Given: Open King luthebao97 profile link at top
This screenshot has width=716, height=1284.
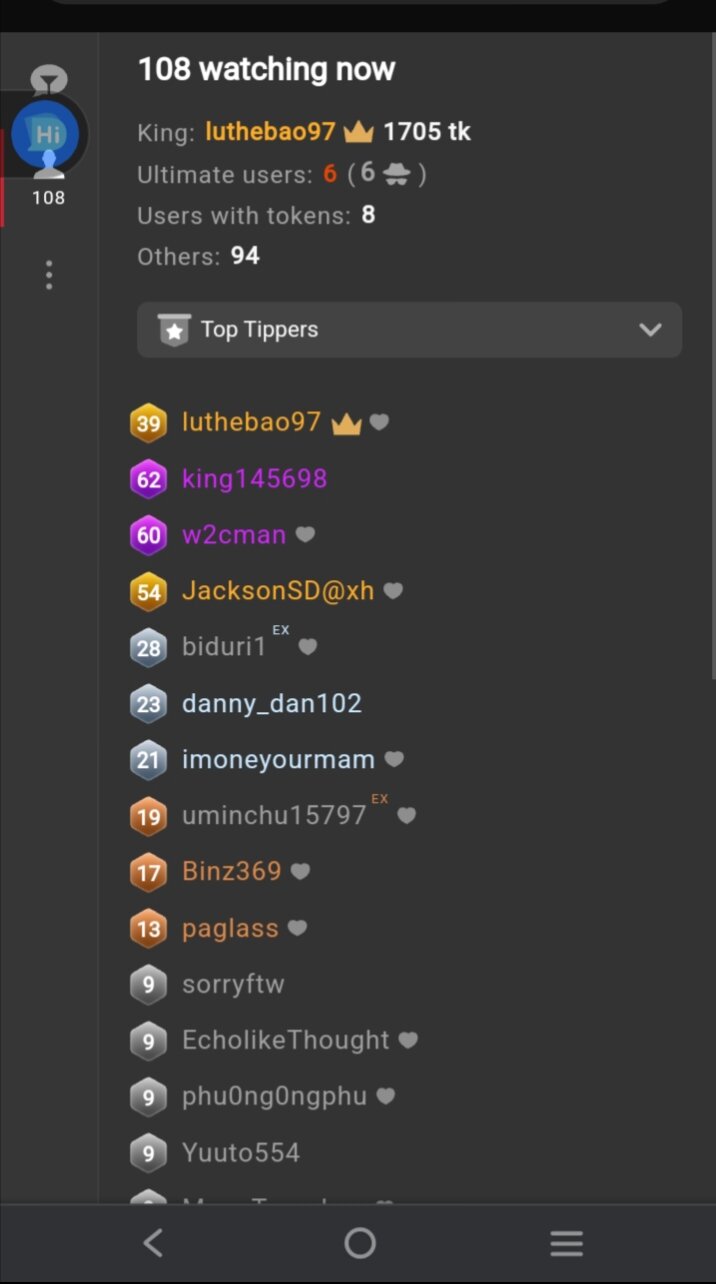Looking at the screenshot, I should [x=270, y=132].
